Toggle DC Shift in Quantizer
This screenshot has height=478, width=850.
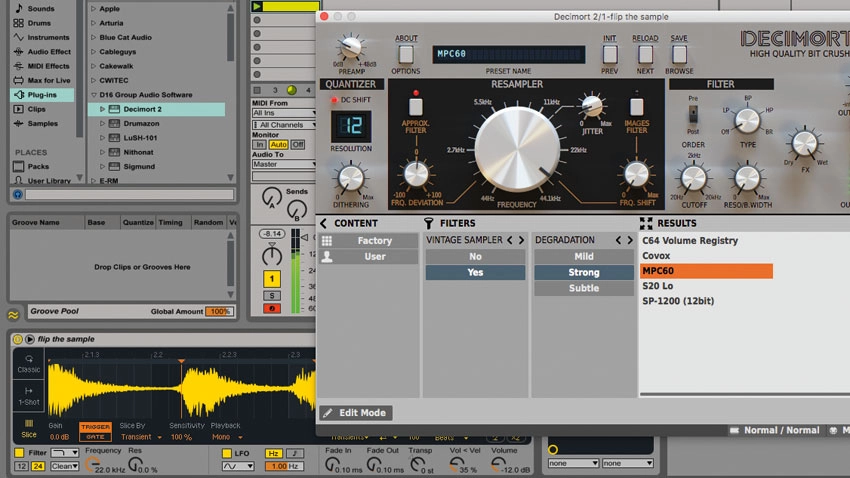tap(333, 100)
